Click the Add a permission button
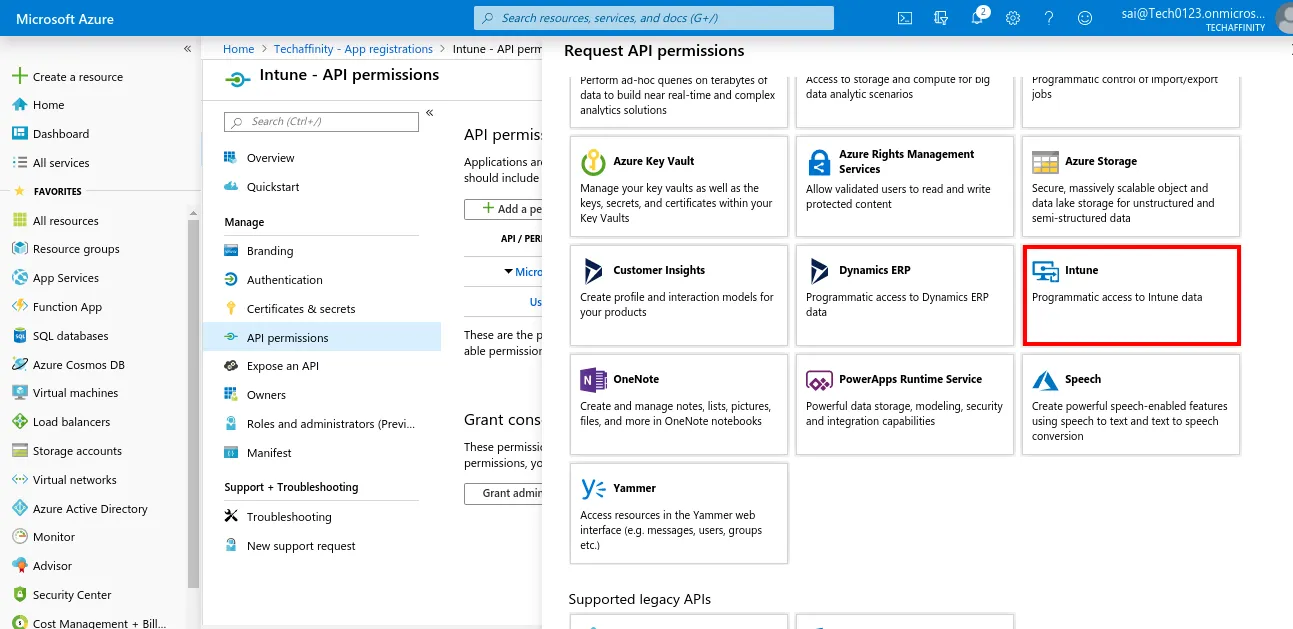This screenshot has height=629, width=1293. pyautogui.click(x=503, y=209)
